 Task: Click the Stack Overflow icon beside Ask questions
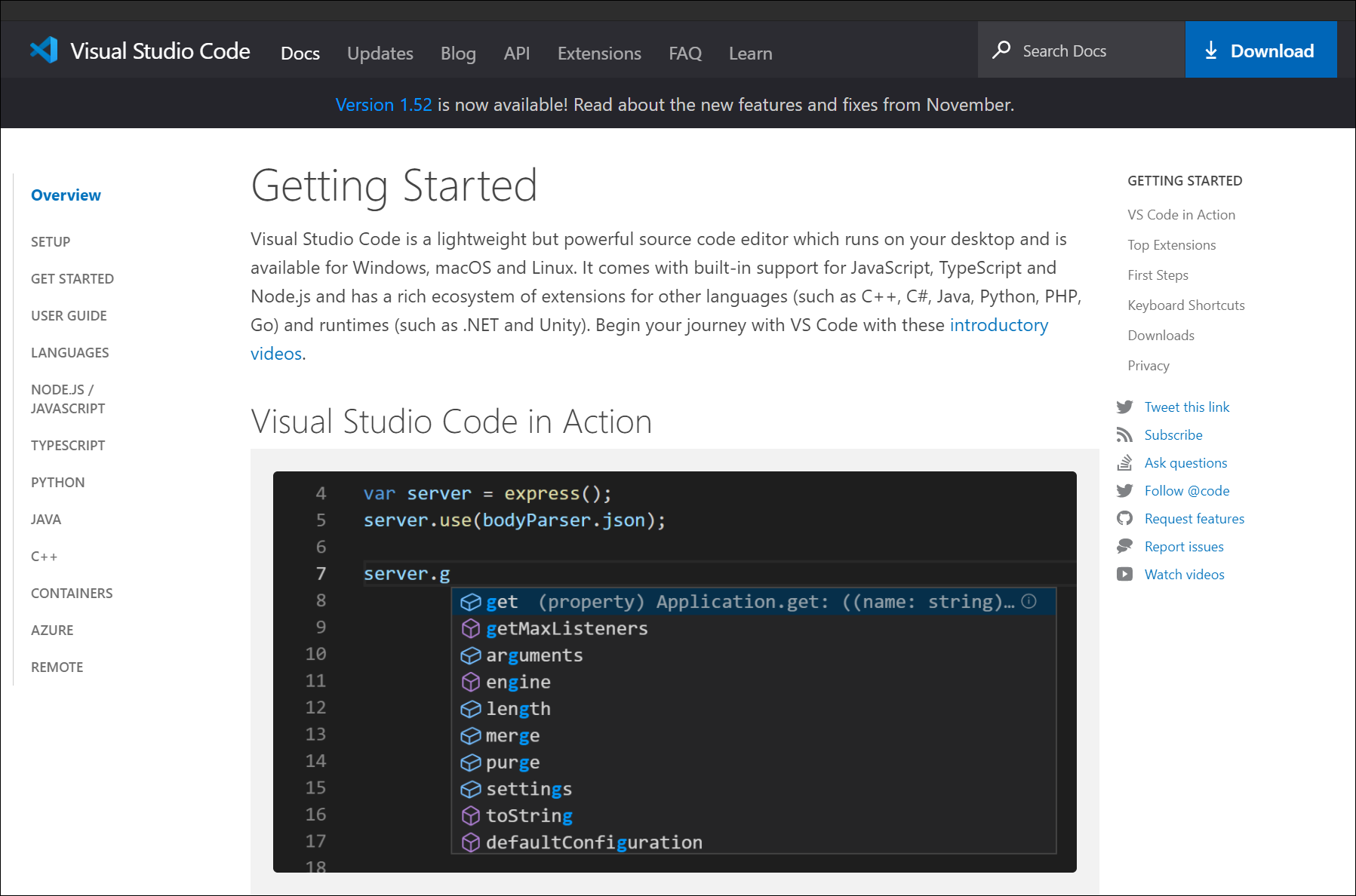1124,463
